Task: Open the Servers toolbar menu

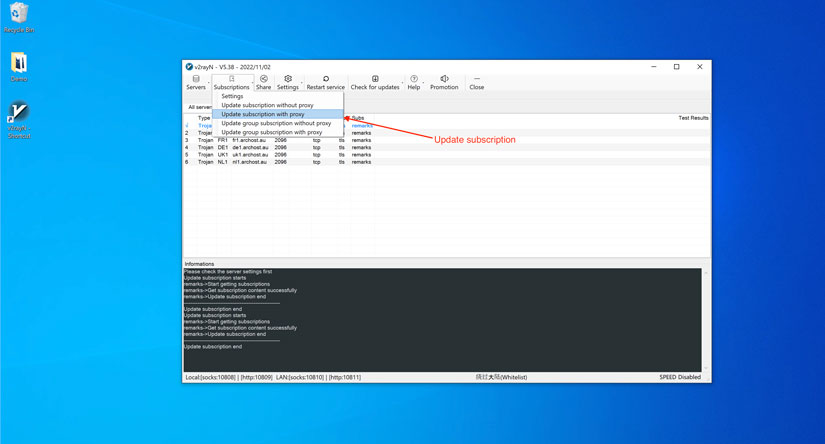Action: pyautogui.click(x=196, y=82)
